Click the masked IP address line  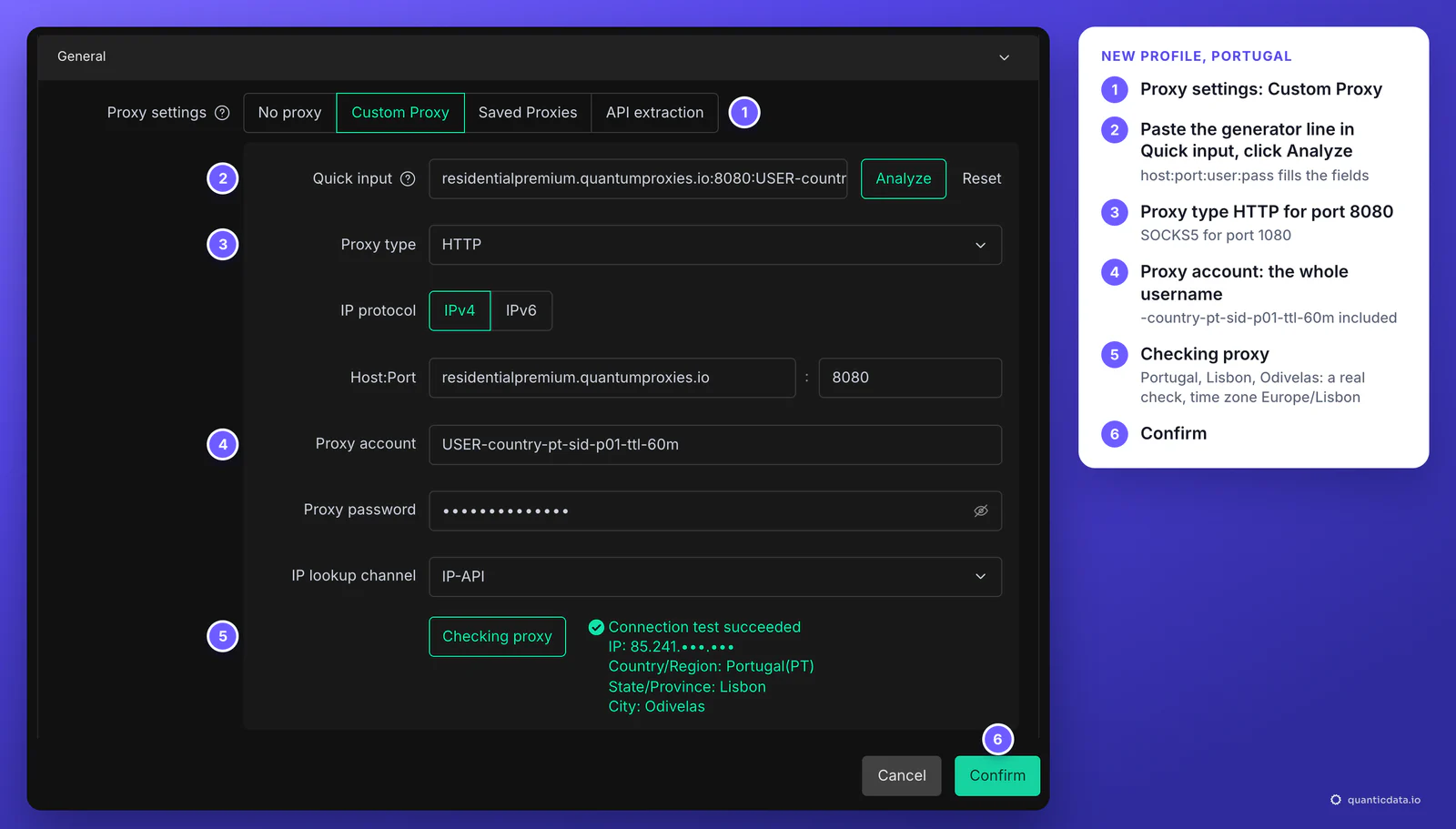pos(671,647)
